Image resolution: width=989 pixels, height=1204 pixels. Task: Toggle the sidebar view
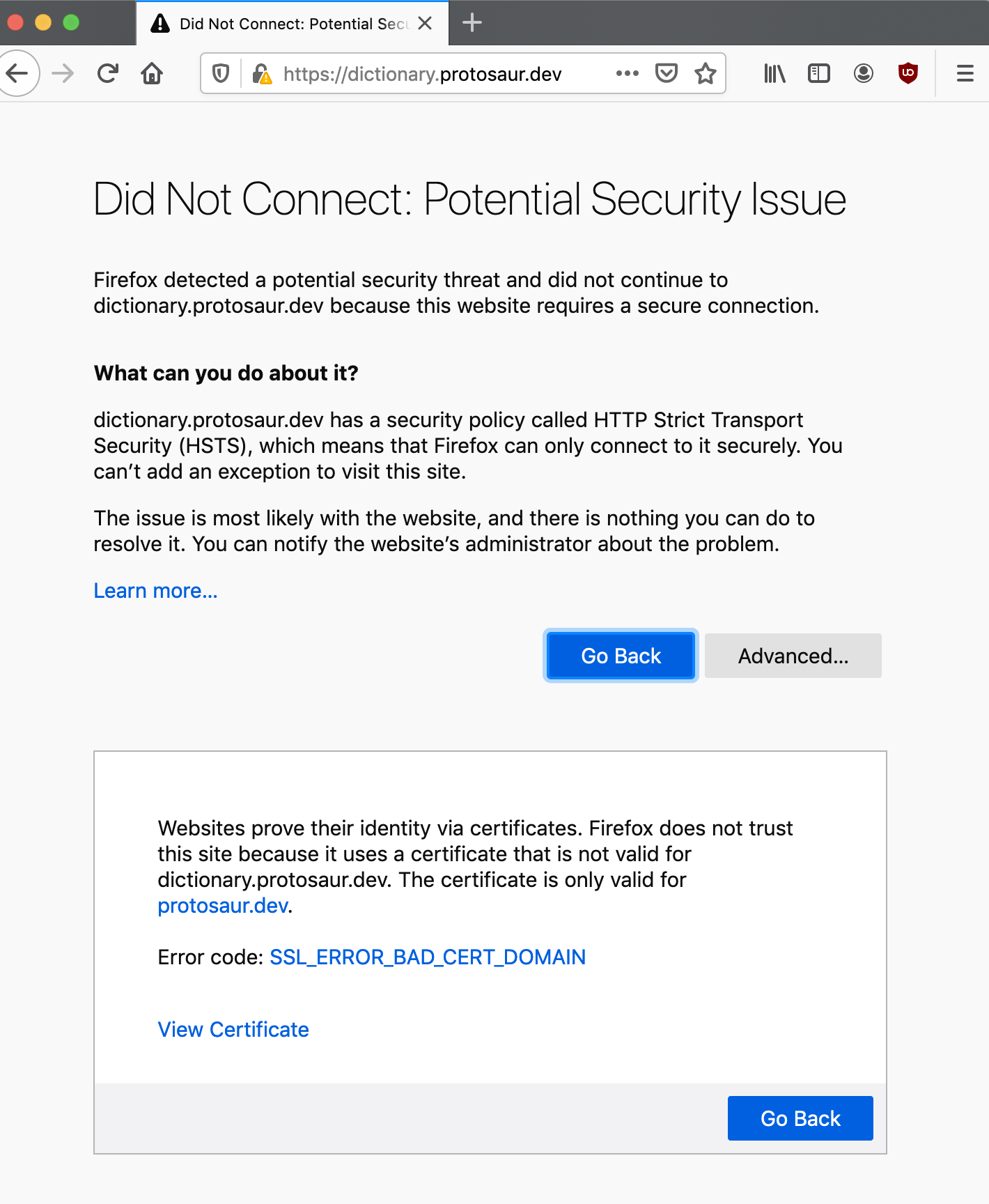[x=819, y=73]
